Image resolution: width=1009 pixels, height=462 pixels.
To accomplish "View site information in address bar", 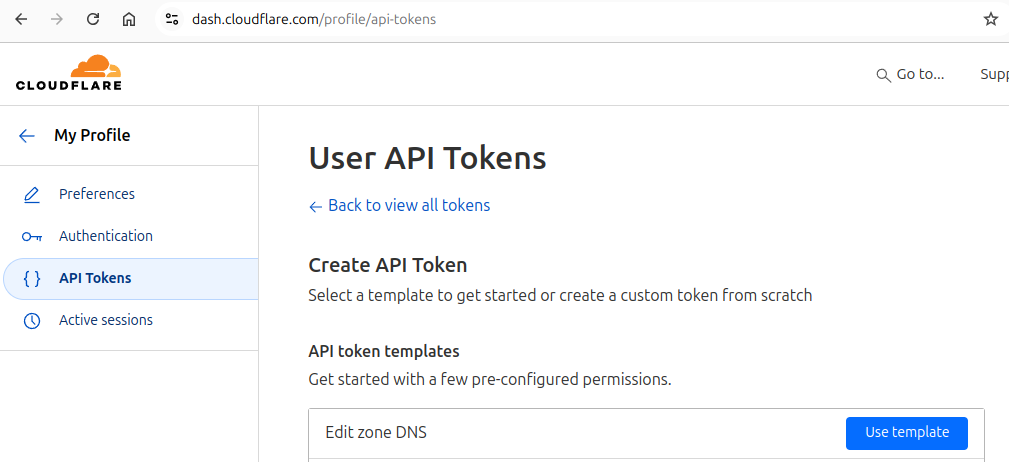I will (172, 19).
